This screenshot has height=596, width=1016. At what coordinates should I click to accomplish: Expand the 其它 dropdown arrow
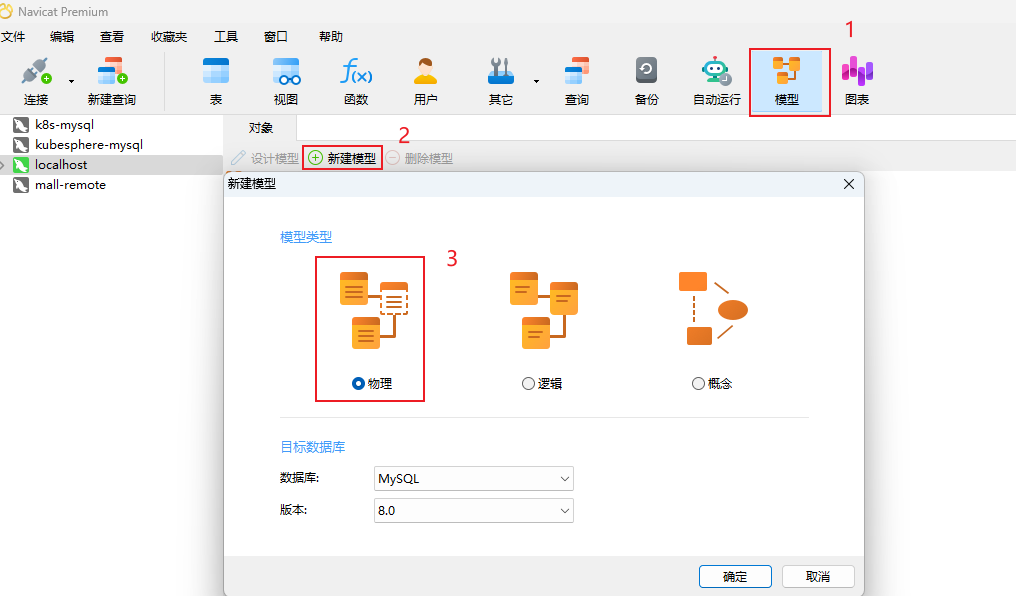pos(537,82)
